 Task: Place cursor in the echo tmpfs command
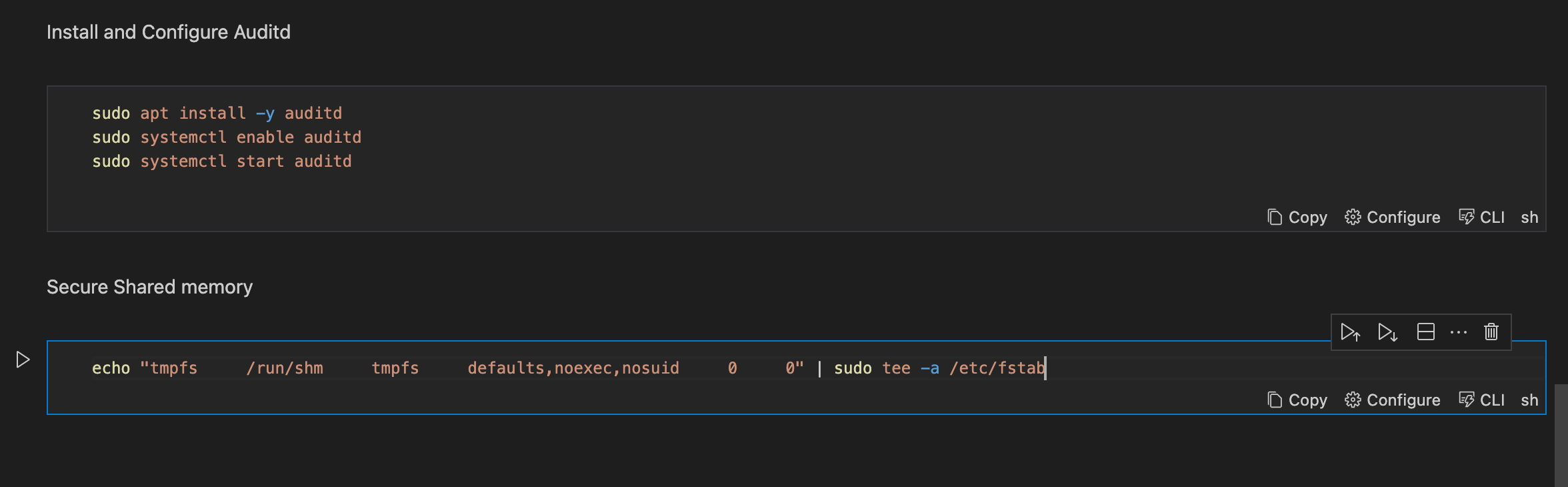tap(400, 368)
